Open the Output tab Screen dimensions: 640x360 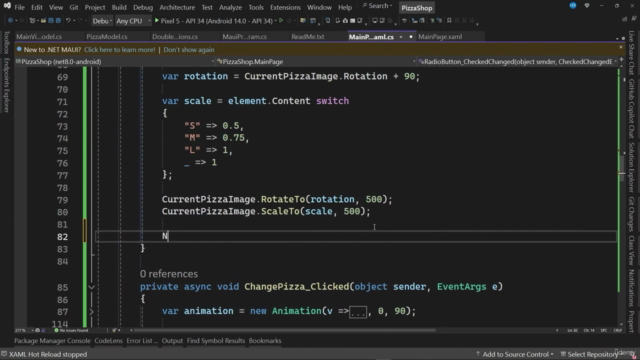tap(172, 341)
